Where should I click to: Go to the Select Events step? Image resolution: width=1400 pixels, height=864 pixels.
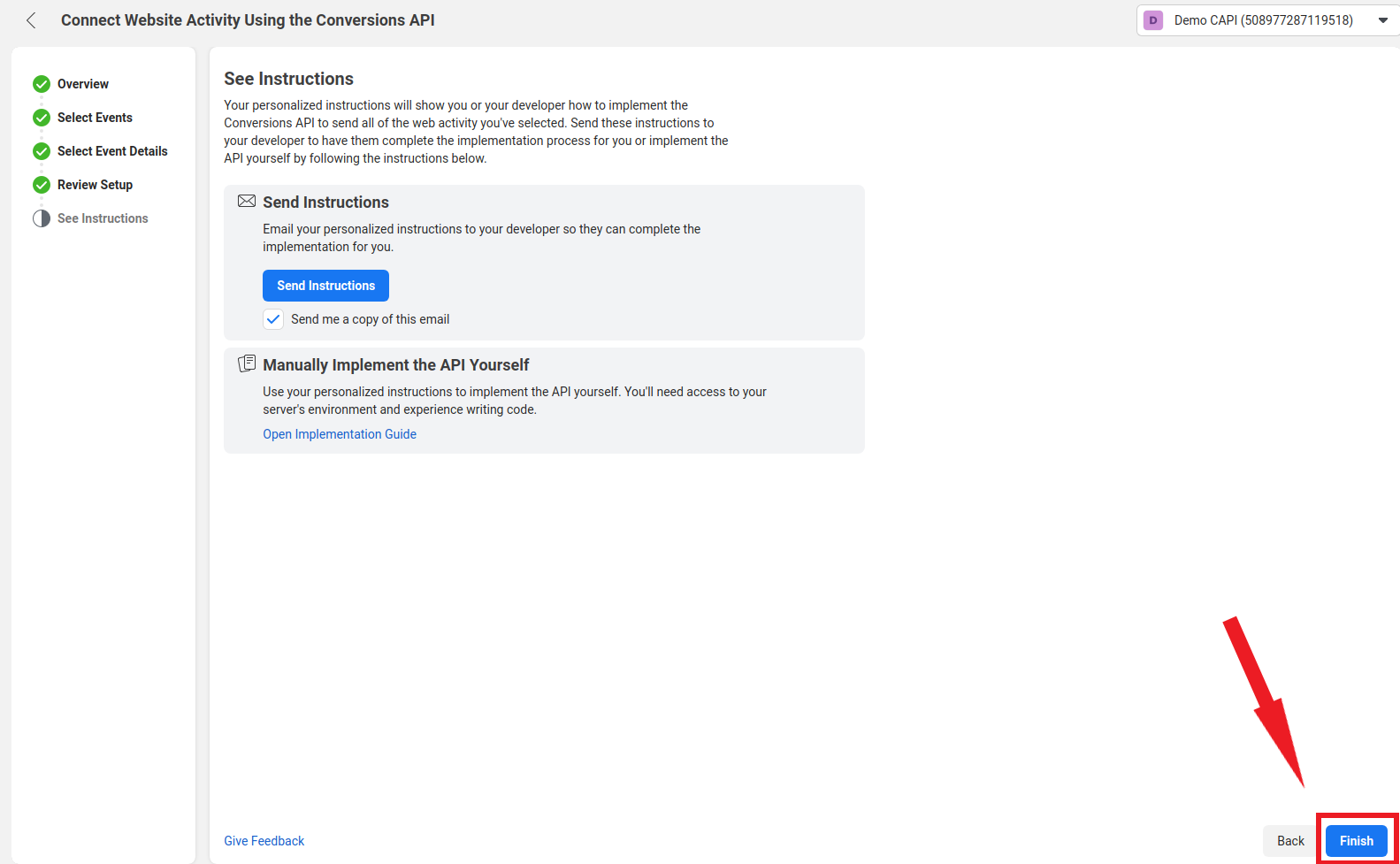click(95, 118)
